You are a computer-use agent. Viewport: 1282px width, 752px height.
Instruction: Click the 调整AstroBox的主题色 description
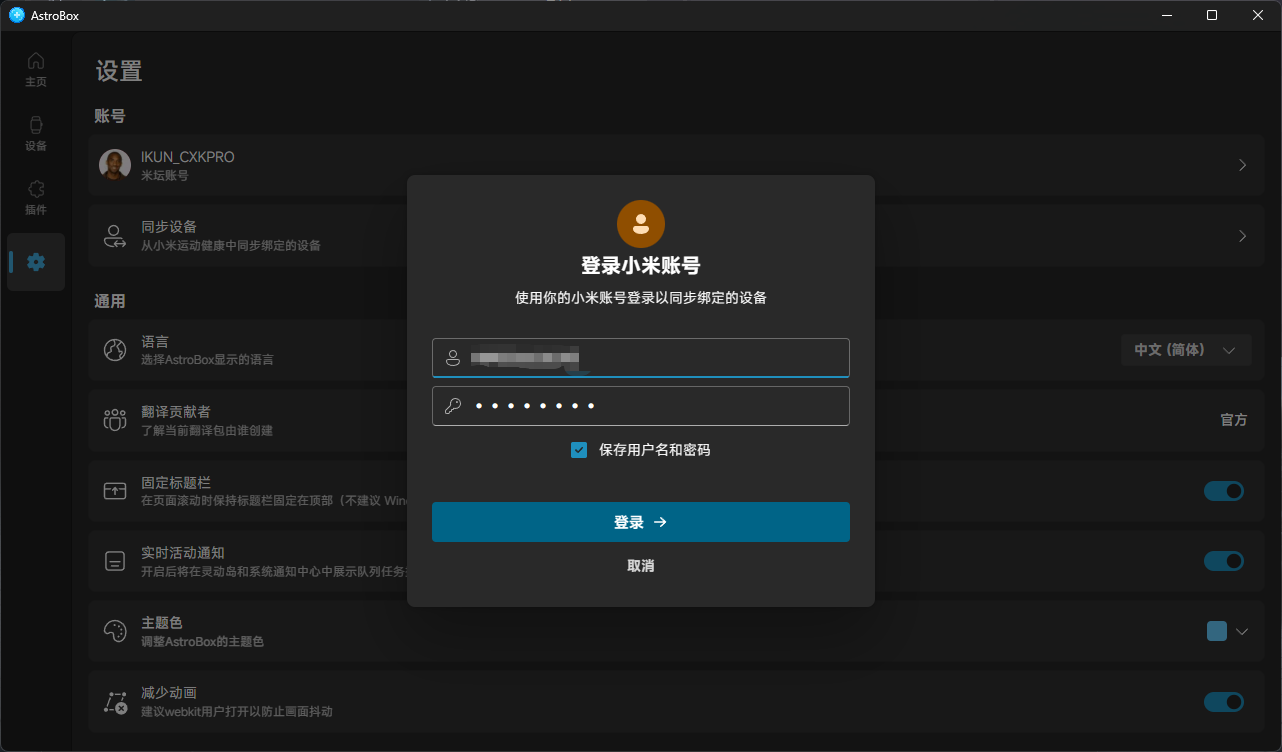(x=202, y=641)
